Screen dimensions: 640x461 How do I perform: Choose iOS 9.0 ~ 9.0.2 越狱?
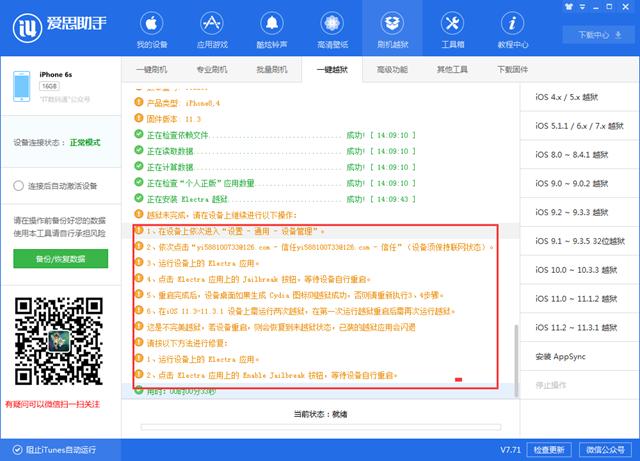(x=580, y=183)
